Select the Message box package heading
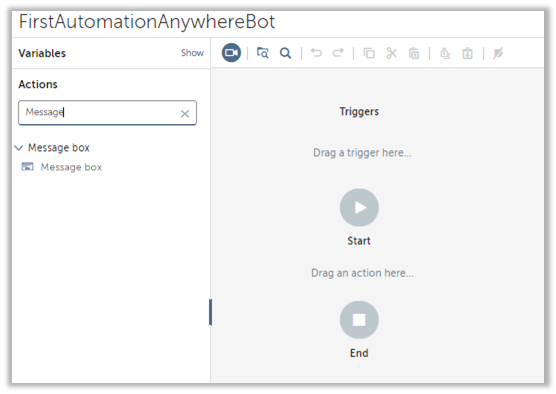 [x=59, y=148]
